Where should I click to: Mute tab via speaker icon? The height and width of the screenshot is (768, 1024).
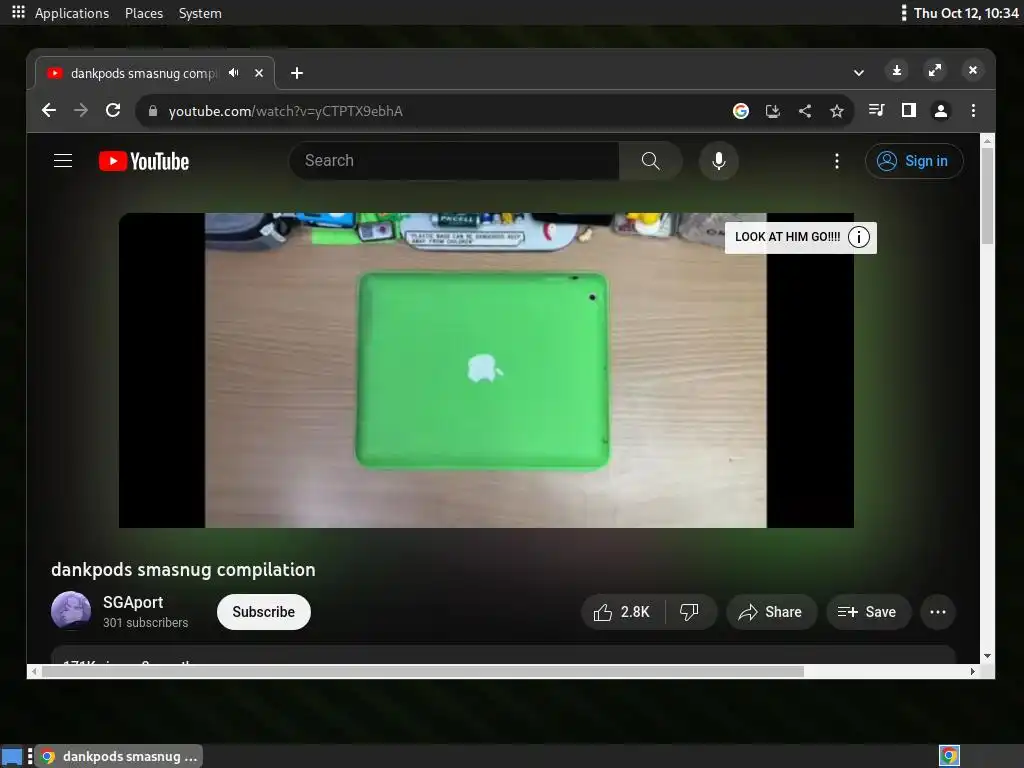(234, 73)
